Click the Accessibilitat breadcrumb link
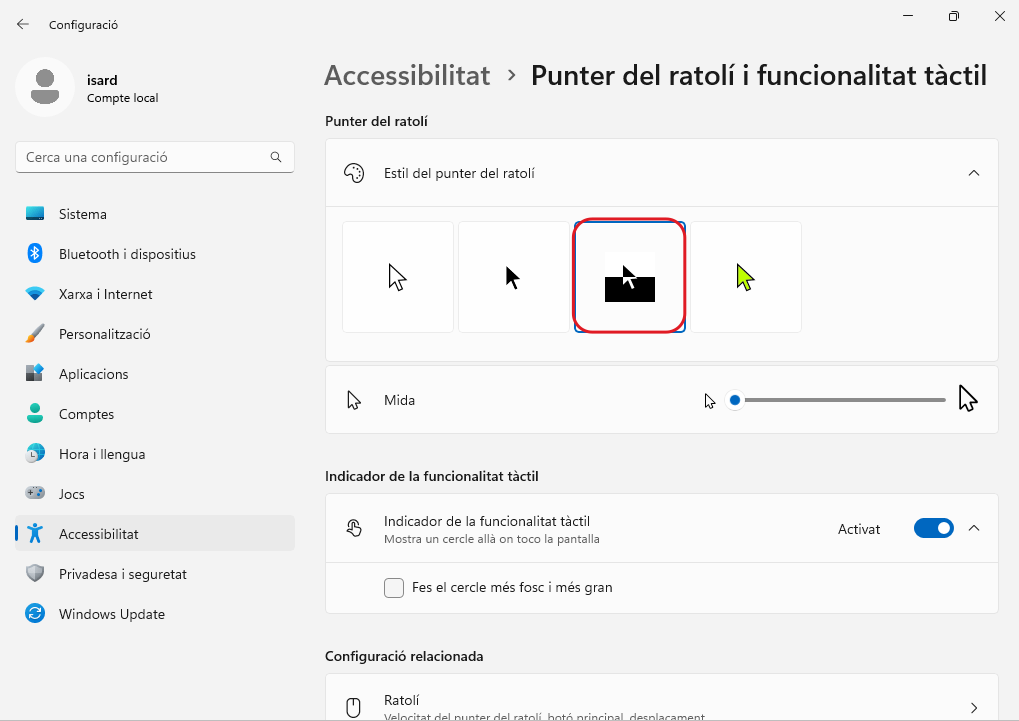Image resolution: width=1019 pixels, height=721 pixels. coord(407,75)
